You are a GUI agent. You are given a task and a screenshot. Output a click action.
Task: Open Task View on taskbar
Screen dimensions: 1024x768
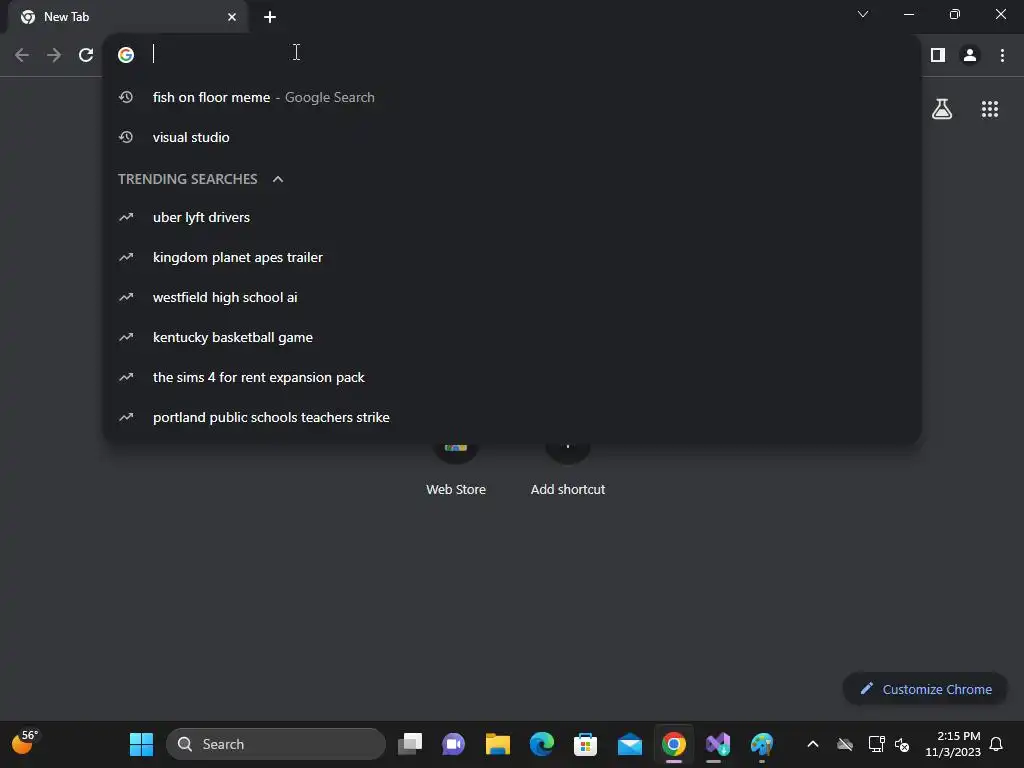[x=410, y=744]
